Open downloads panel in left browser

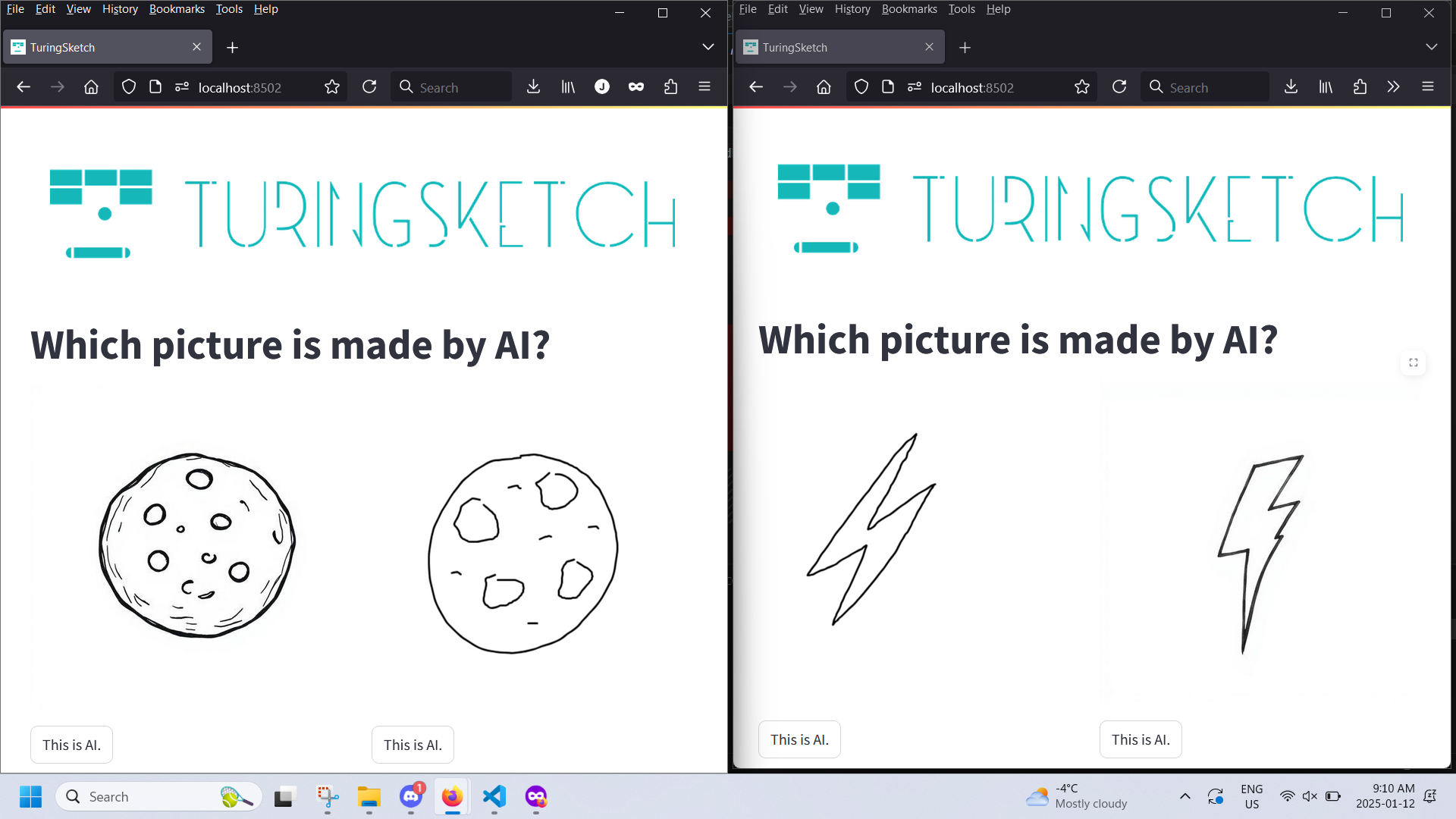534,87
